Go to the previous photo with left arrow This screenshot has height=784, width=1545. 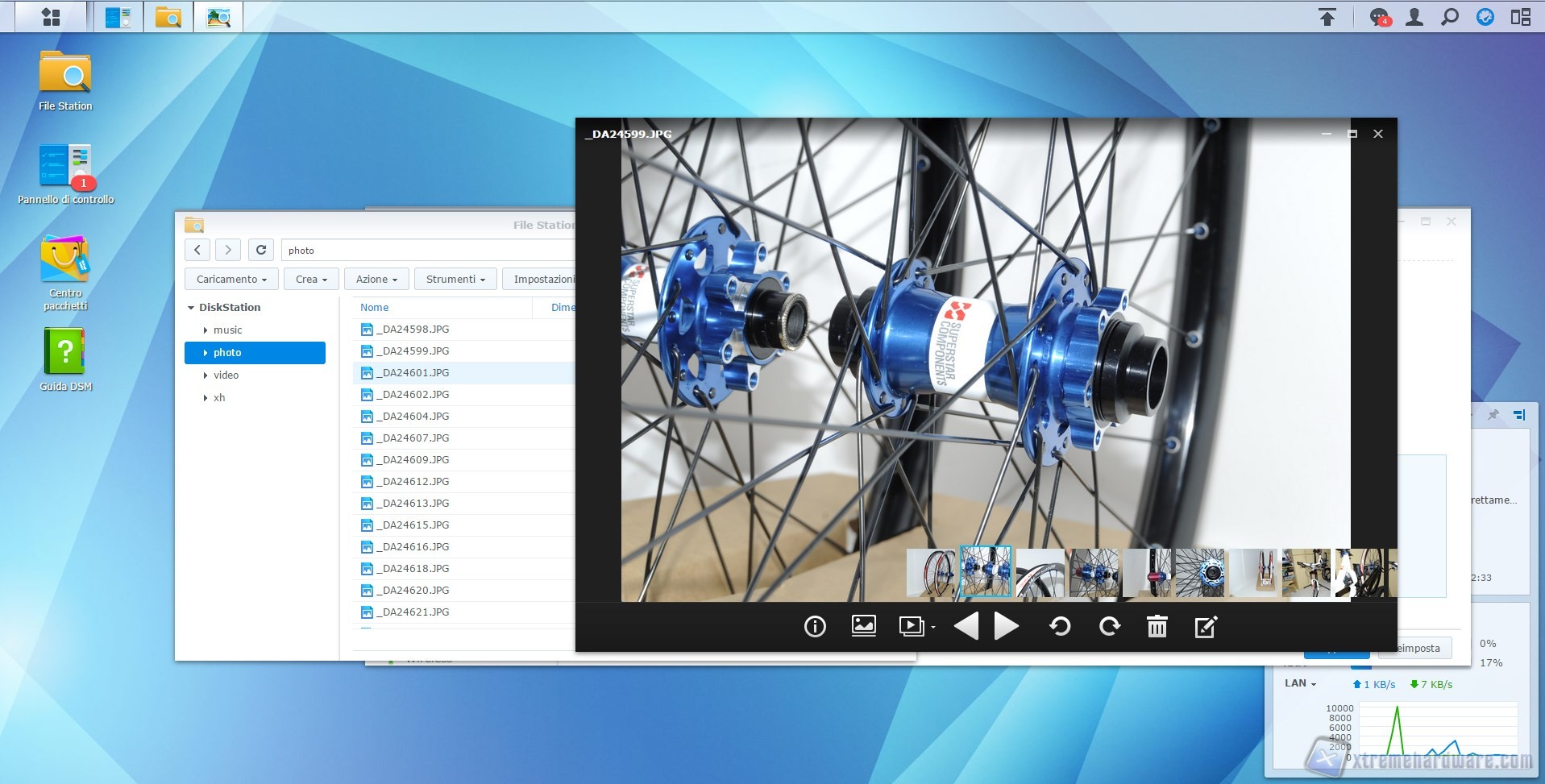[x=966, y=626]
